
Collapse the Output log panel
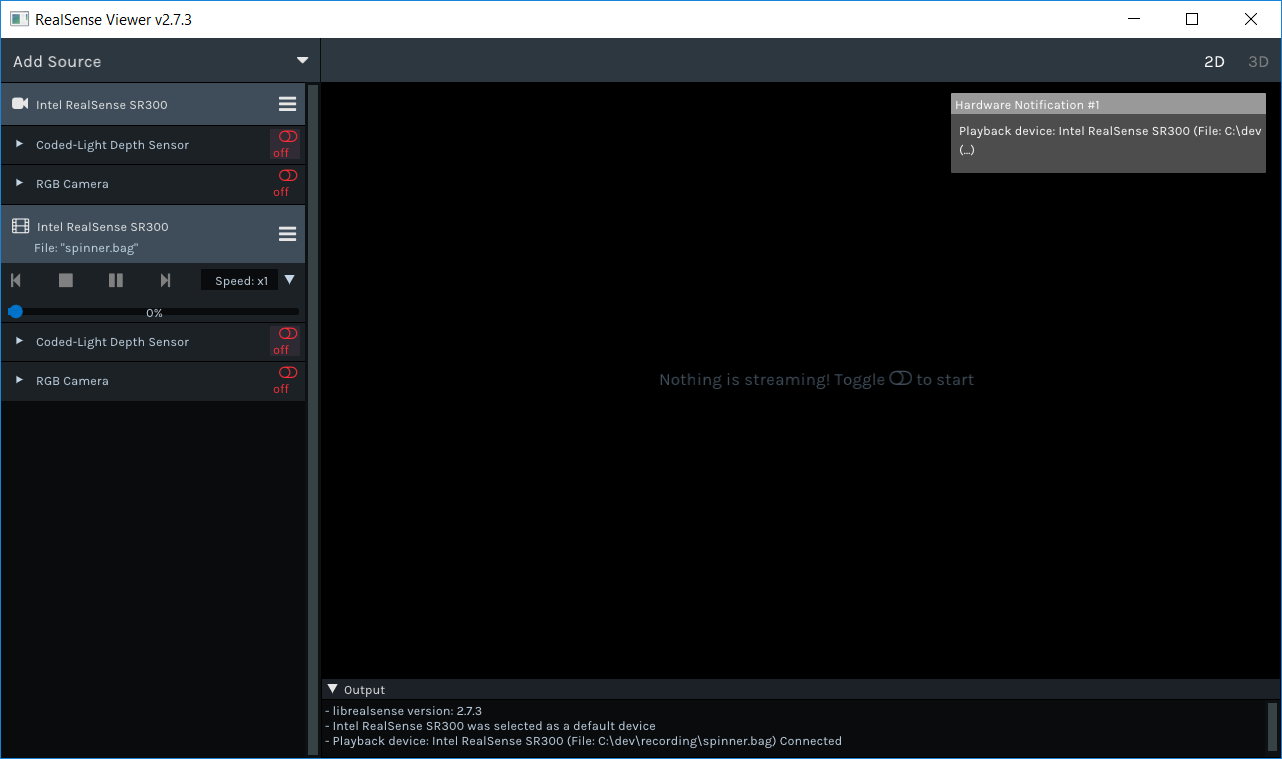pyautogui.click(x=333, y=689)
